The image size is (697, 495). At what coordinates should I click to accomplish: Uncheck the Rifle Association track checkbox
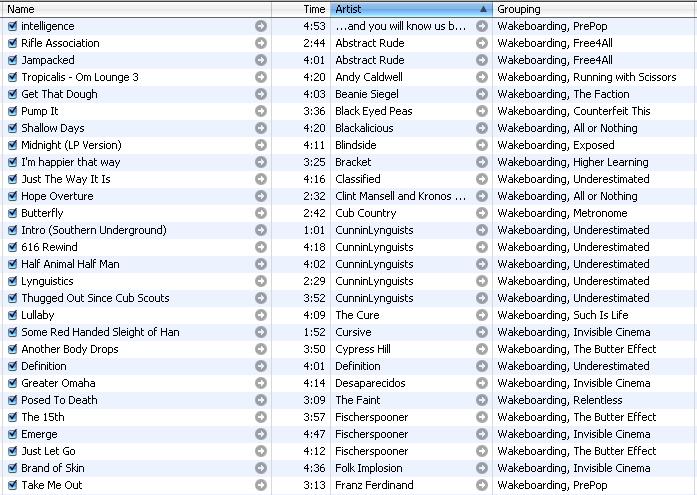(12, 43)
